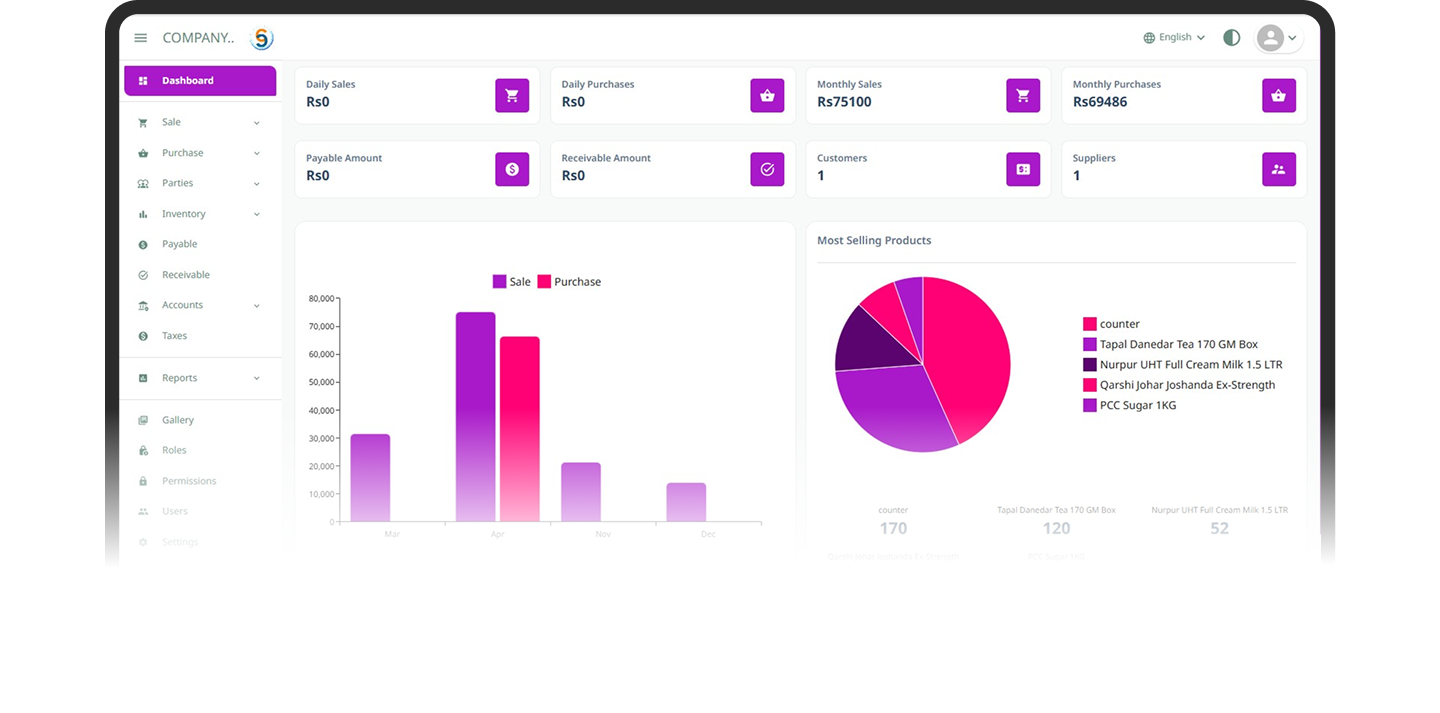Click the Receivable Amount checkmark icon
The image size is (1440, 713).
click(x=767, y=169)
